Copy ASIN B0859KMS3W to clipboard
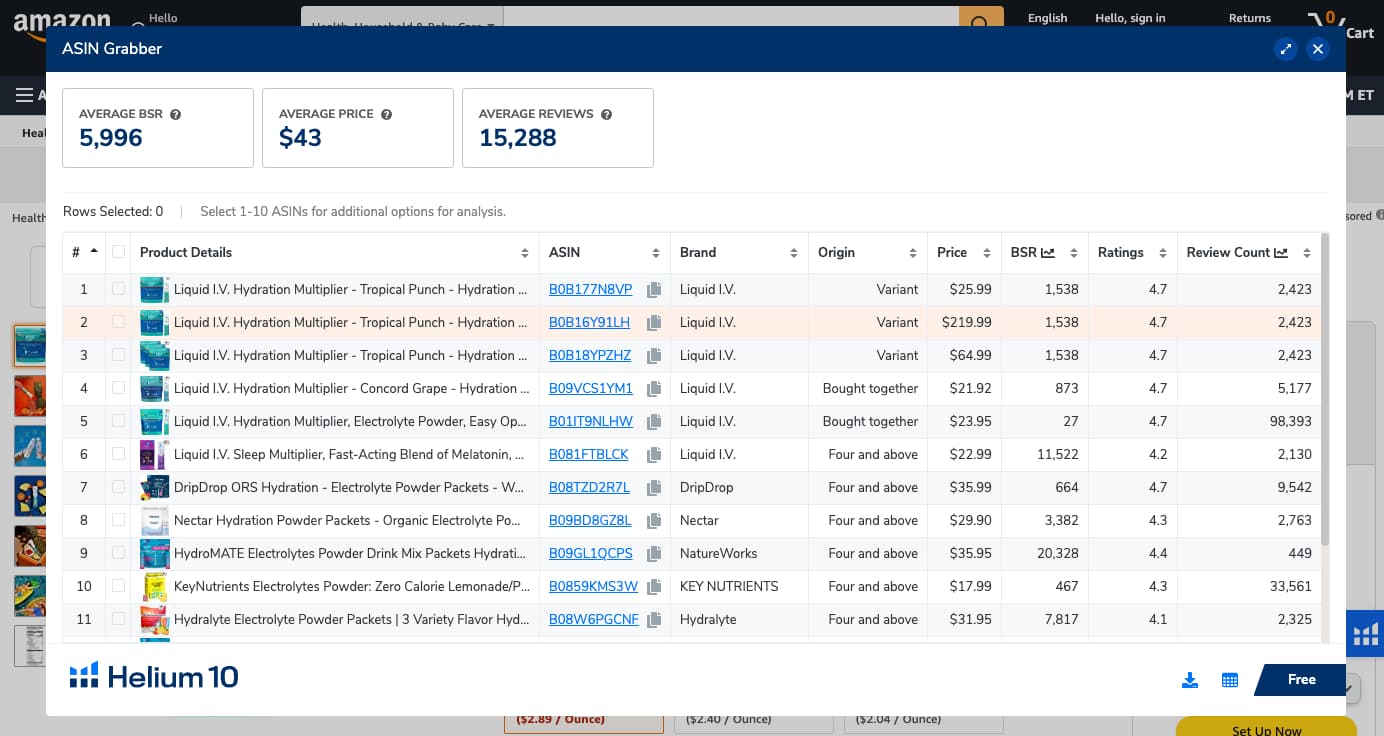 654,587
